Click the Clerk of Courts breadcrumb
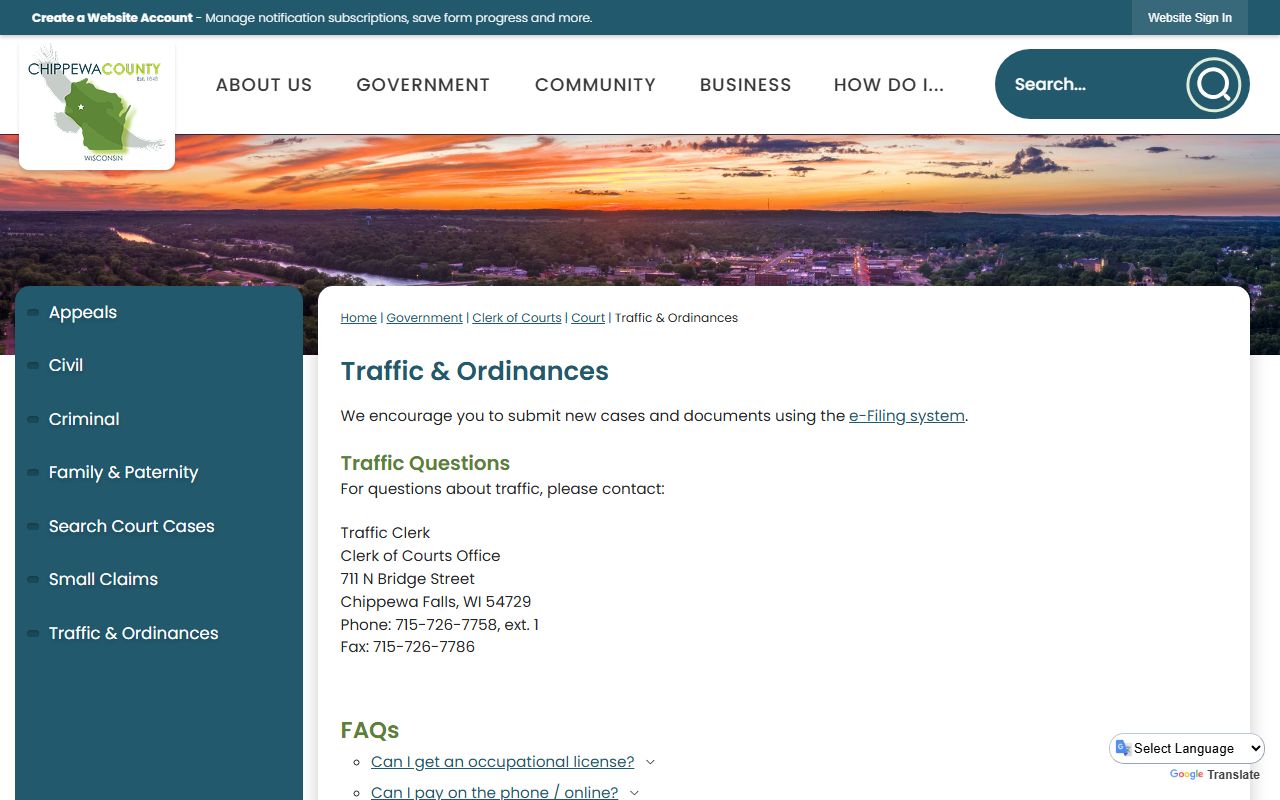Image resolution: width=1280 pixels, height=800 pixels. [x=517, y=318]
